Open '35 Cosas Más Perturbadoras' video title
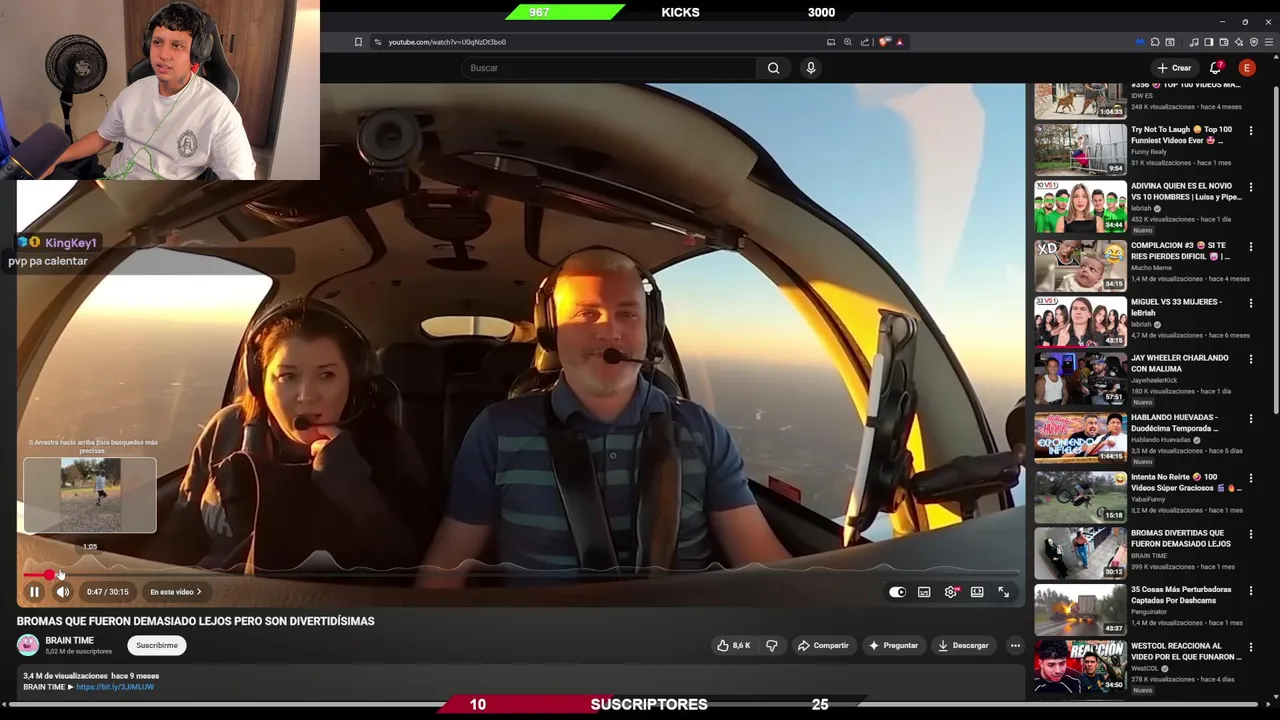 tap(1181, 595)
